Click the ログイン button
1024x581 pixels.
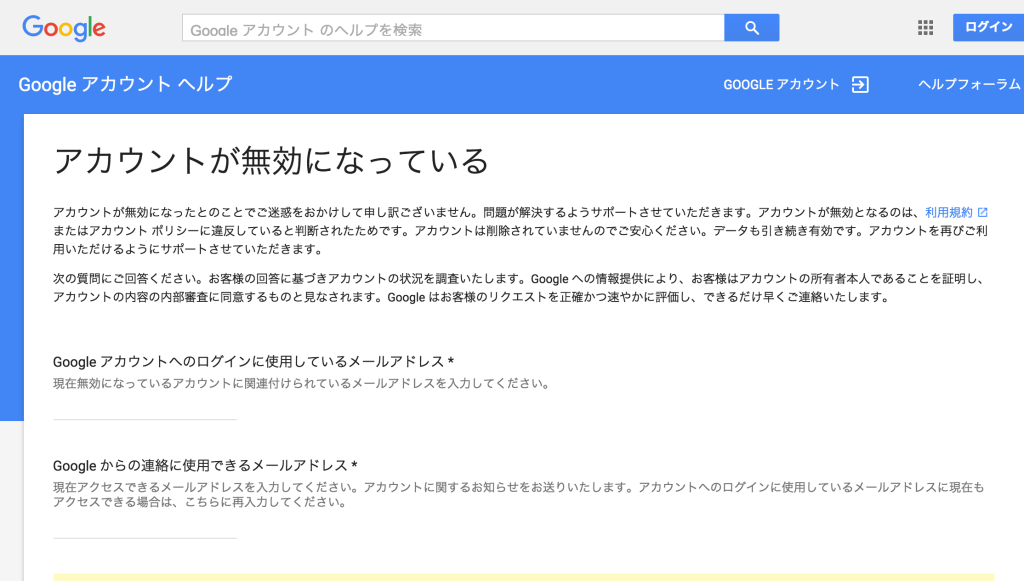click(988, 27)
